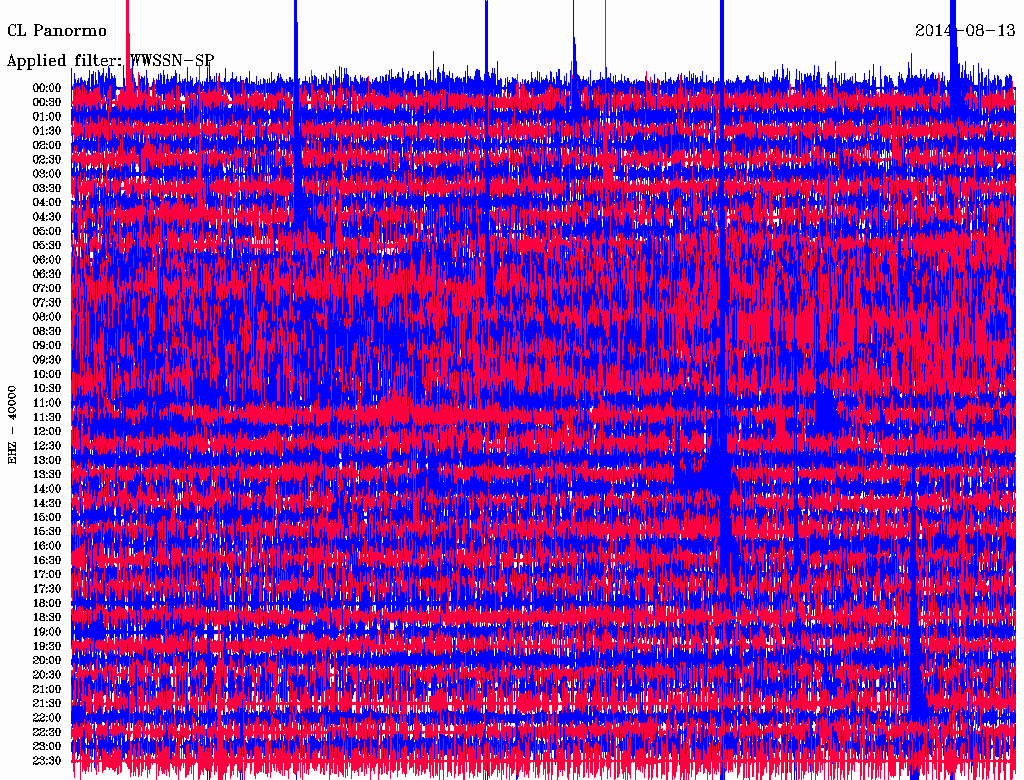1024x780 pixels.
Task: Click the 23:30 time row label
Action: click(x=47, y=761)
